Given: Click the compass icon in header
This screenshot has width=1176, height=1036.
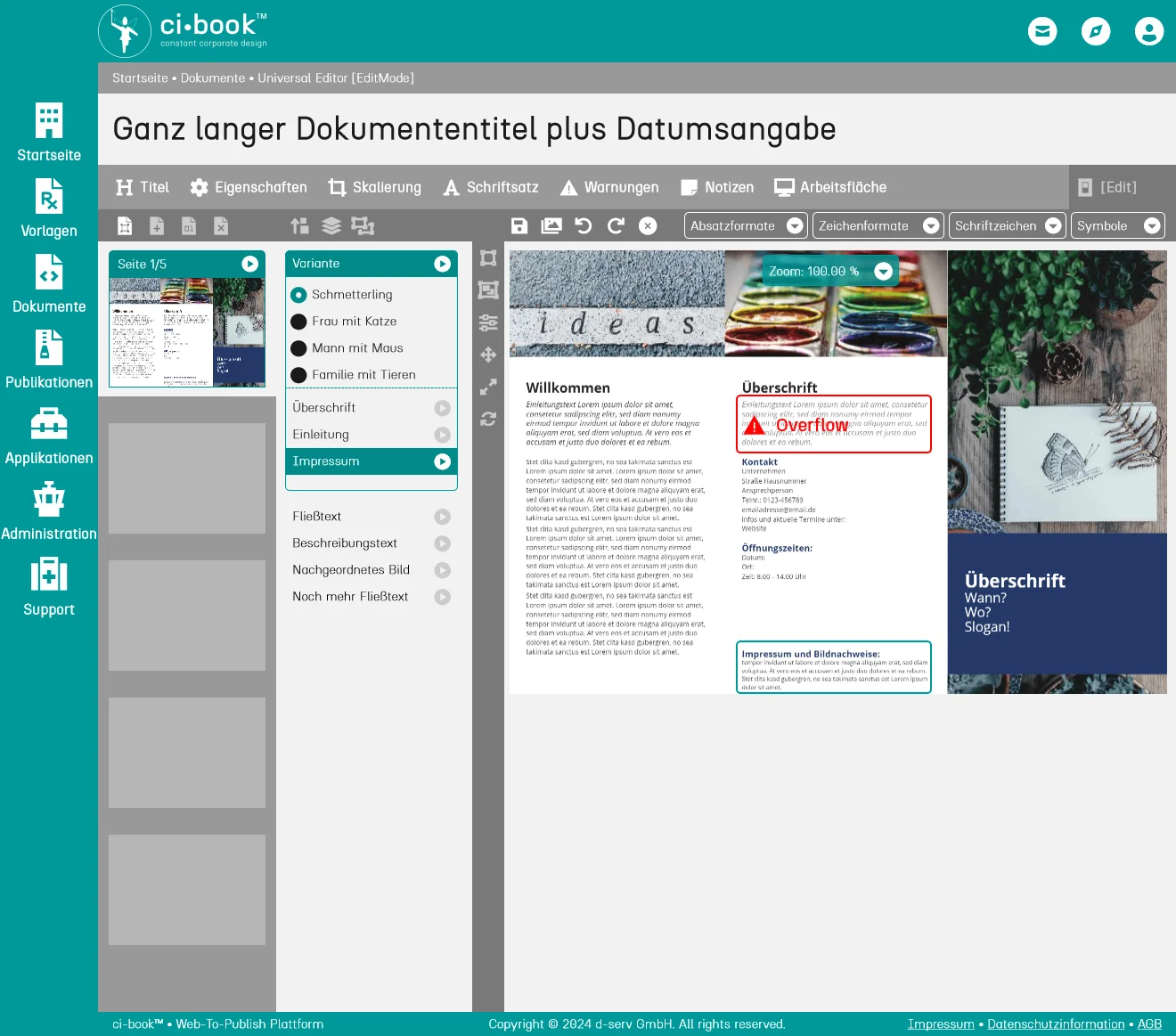Looking at the screenshot, I should click(1096, 31).
